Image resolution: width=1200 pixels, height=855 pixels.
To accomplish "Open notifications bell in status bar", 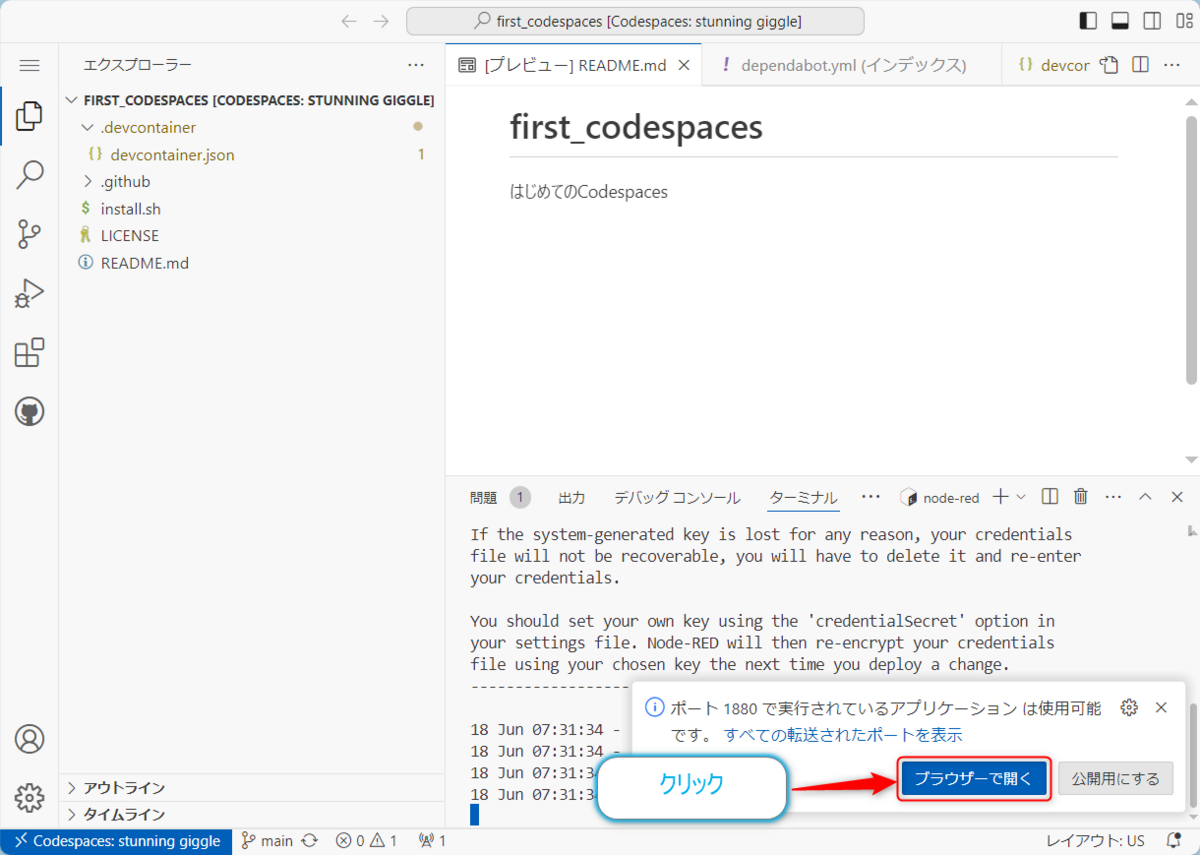I will 1174,841.
